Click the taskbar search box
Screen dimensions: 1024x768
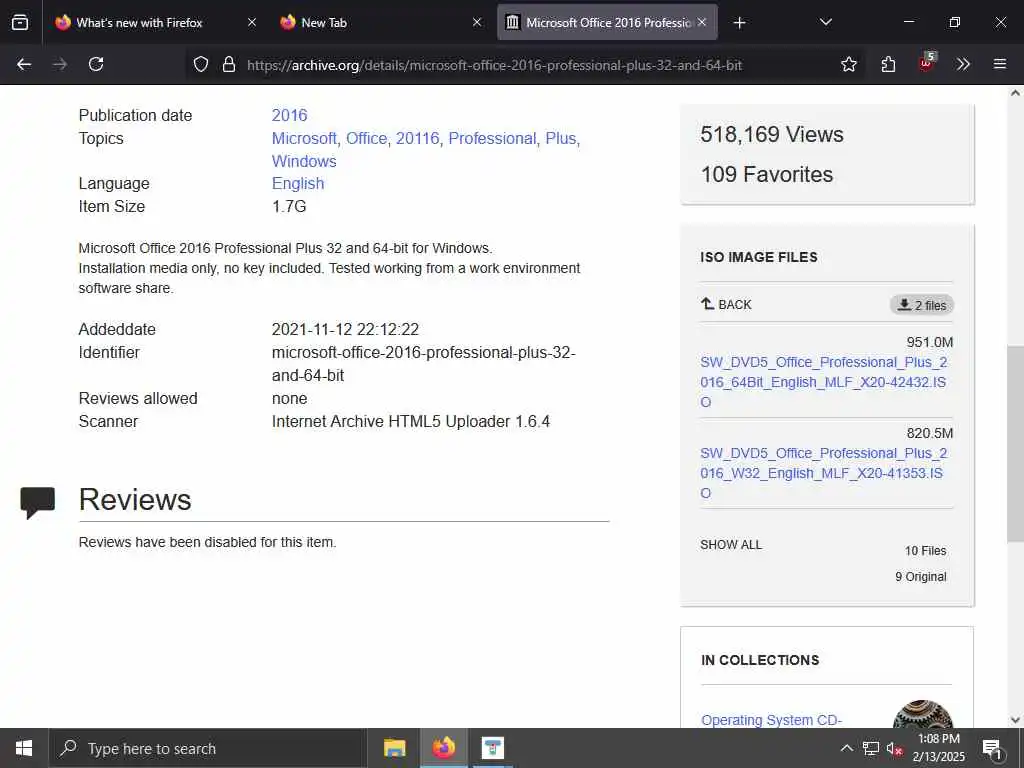pyautogui.click(x=207, y=748)
